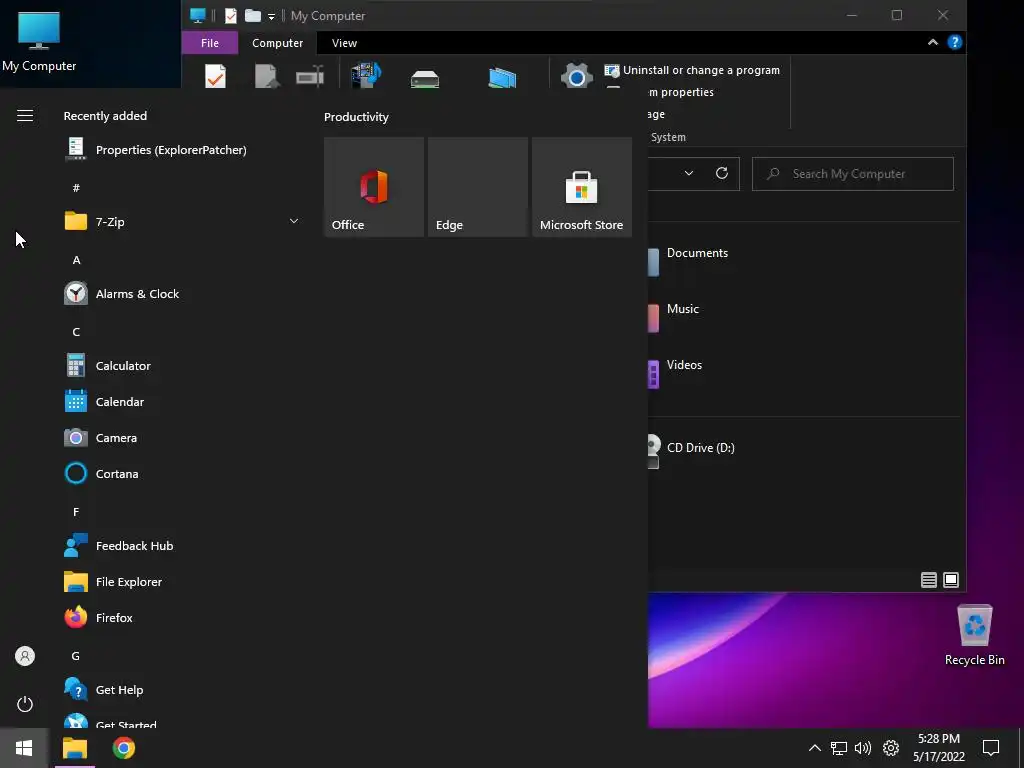Open the Microsoft Store tile
1024x768 pixels.
(x=582, y=187)
